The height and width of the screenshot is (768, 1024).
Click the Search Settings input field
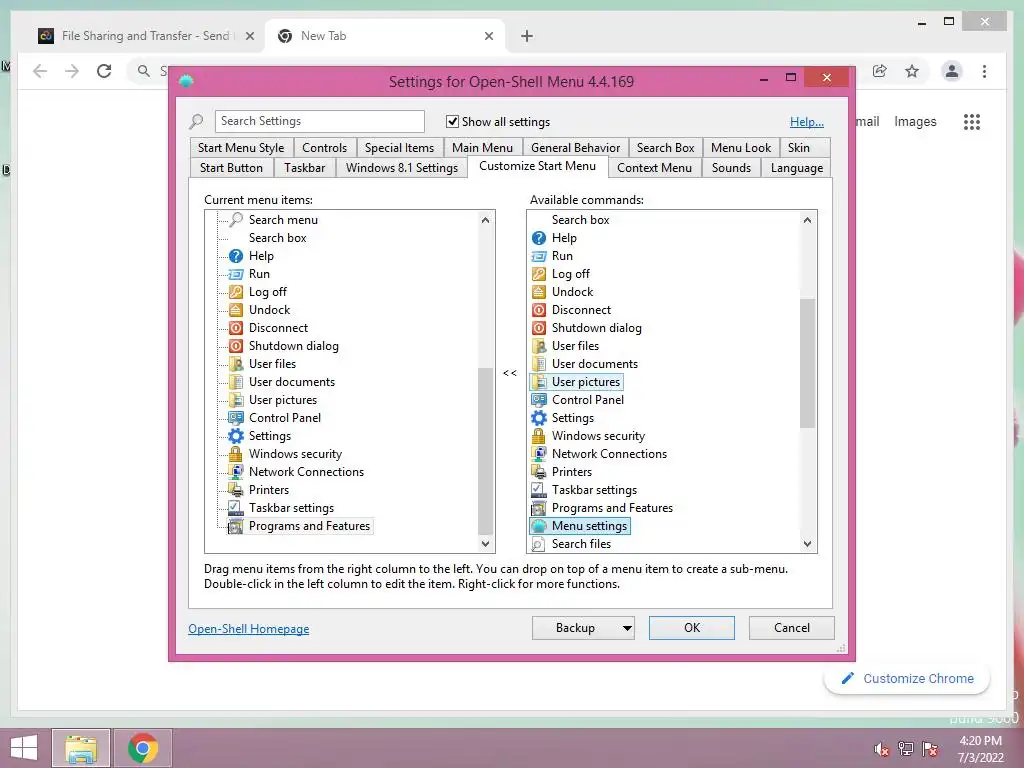tap(319, 121)
